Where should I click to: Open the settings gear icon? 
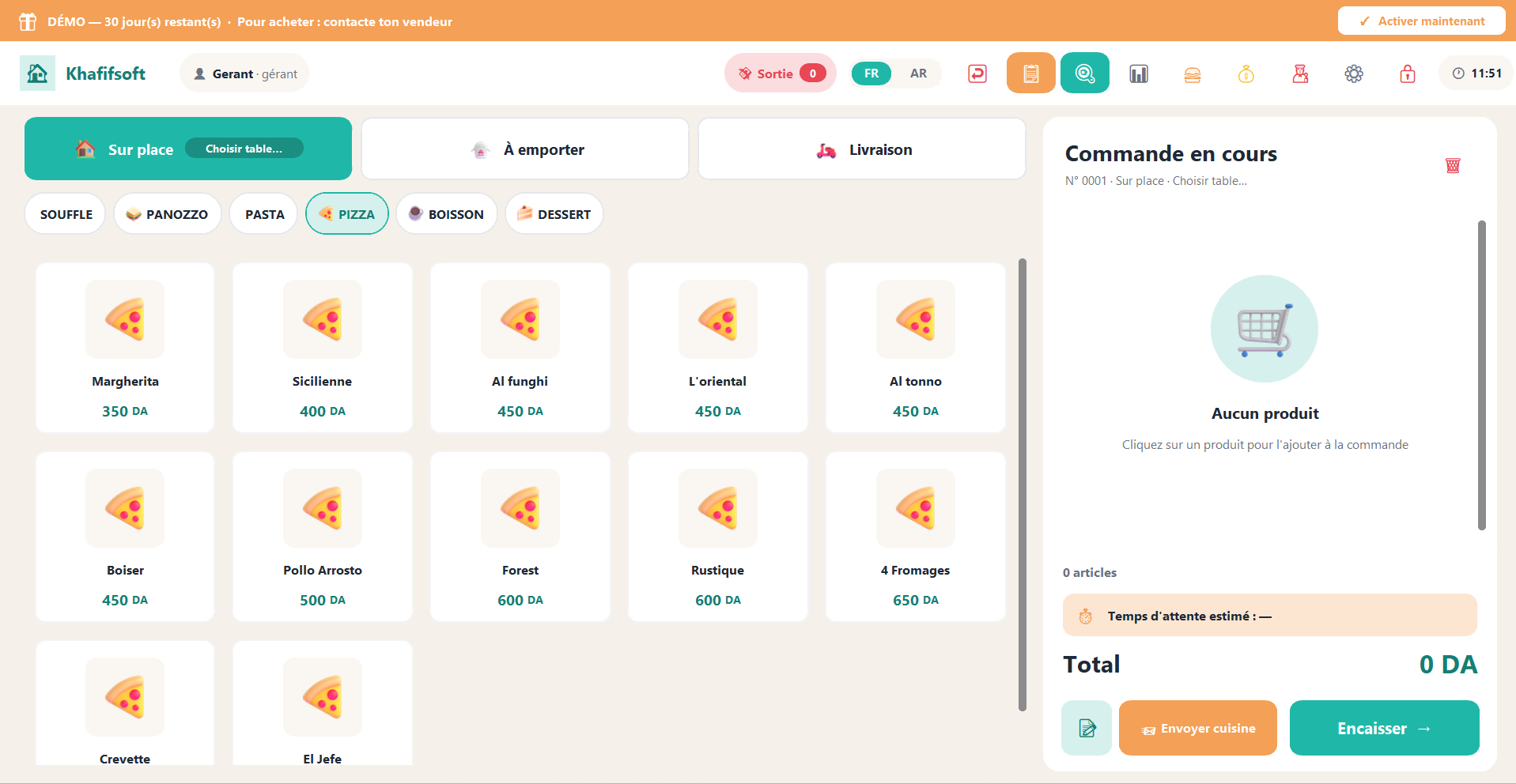(1354, 73)
